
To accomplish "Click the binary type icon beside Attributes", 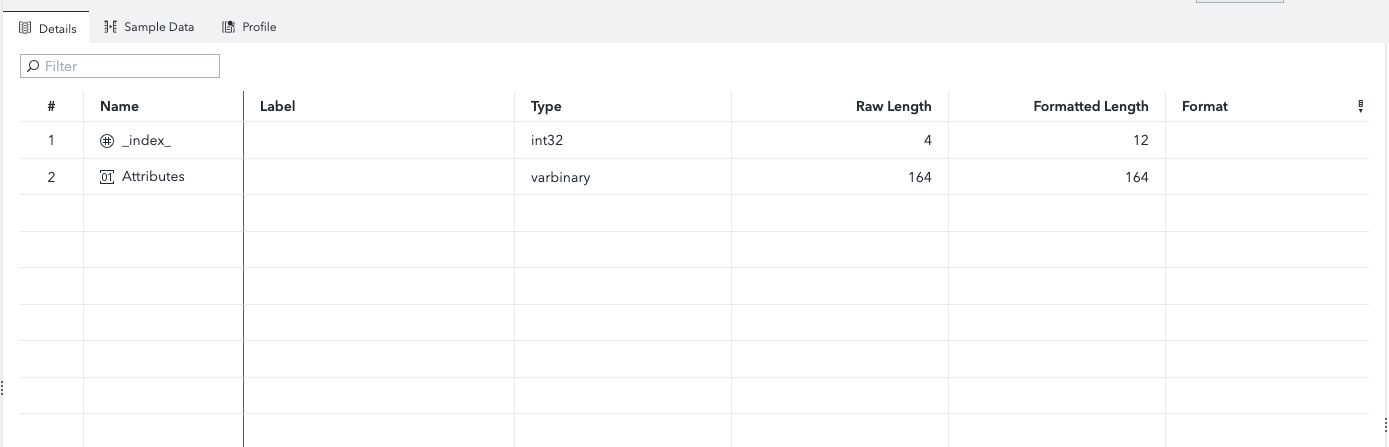I will (107, 177).
